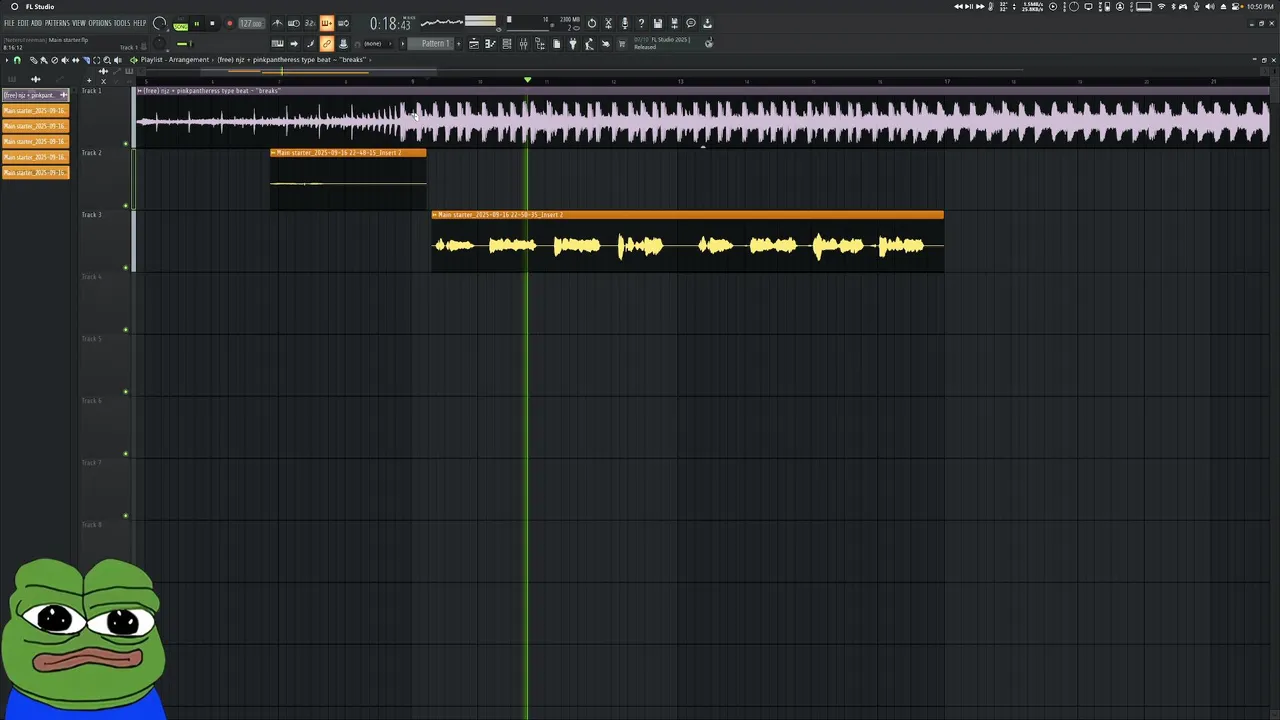1280x720 pixels.
Task: Expand the playlist options arrow
Action: [x=7, y=59]
